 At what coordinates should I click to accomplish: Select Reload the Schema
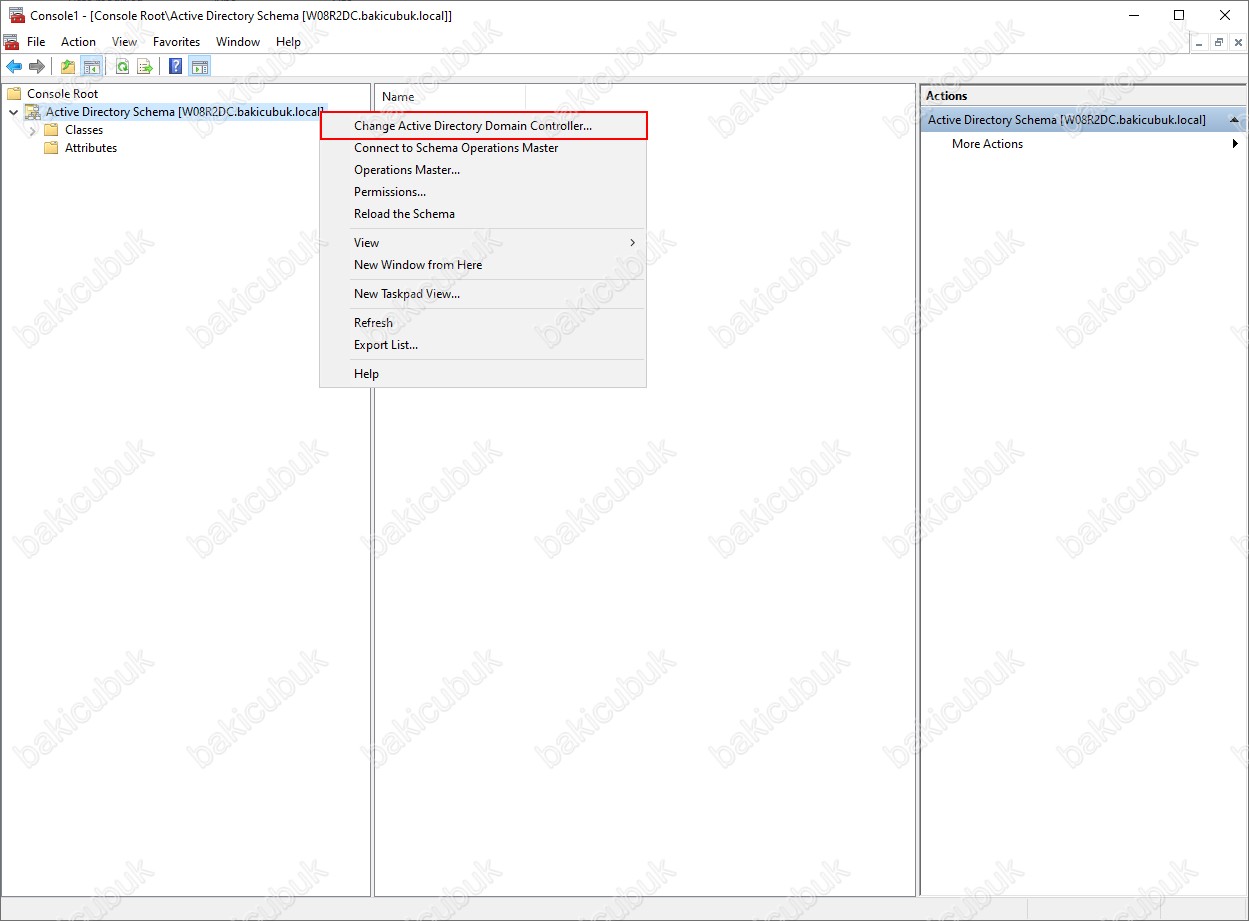click(x=483, y=214)
